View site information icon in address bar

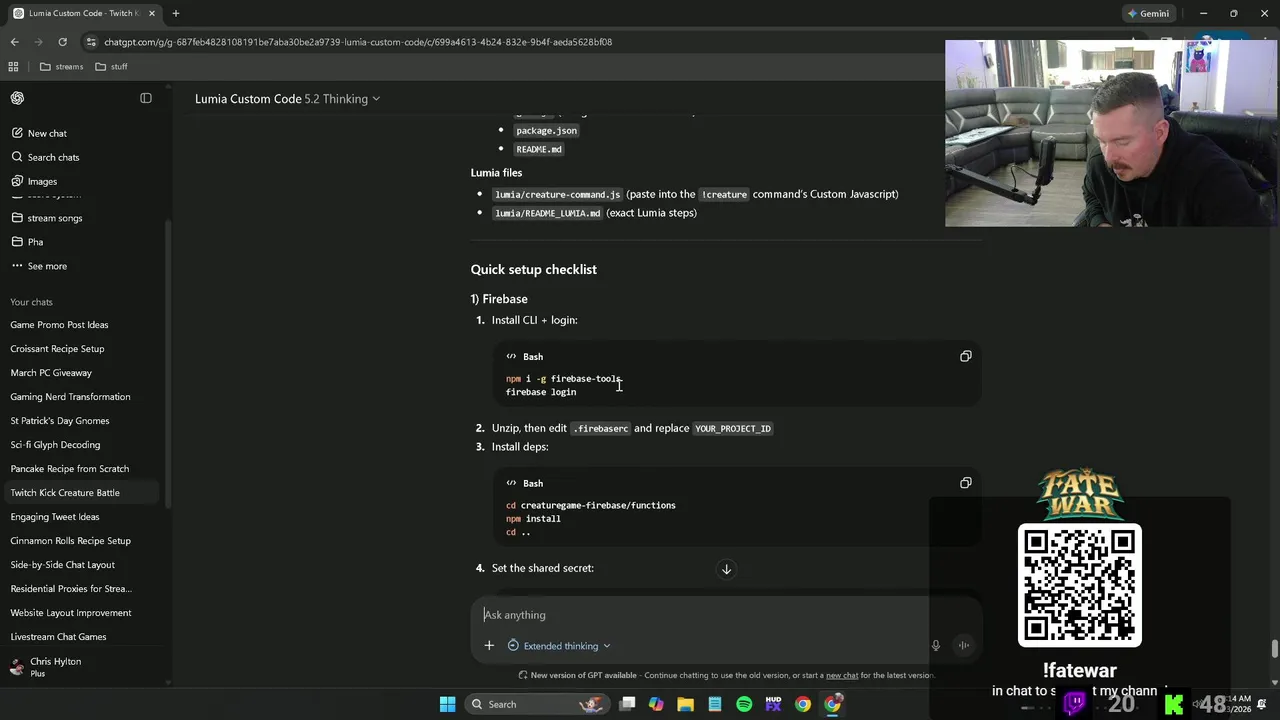(91, 42)
